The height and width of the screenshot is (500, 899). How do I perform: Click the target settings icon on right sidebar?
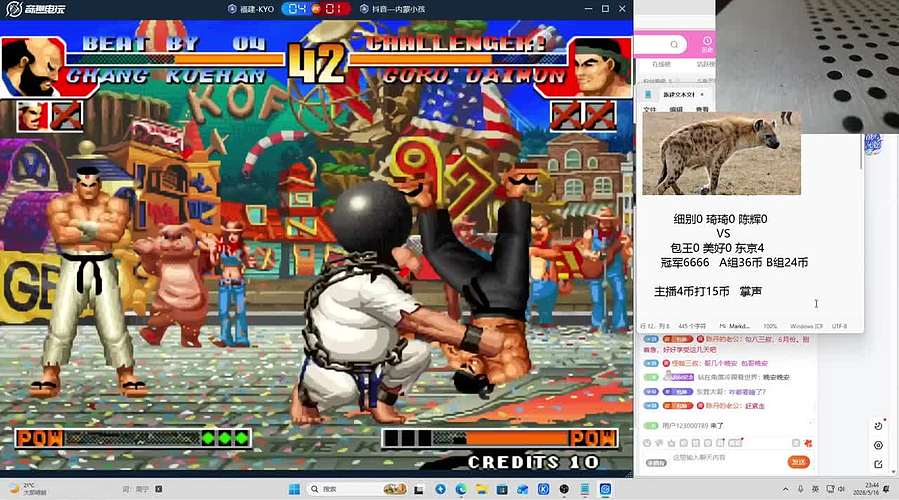point(878,445)
